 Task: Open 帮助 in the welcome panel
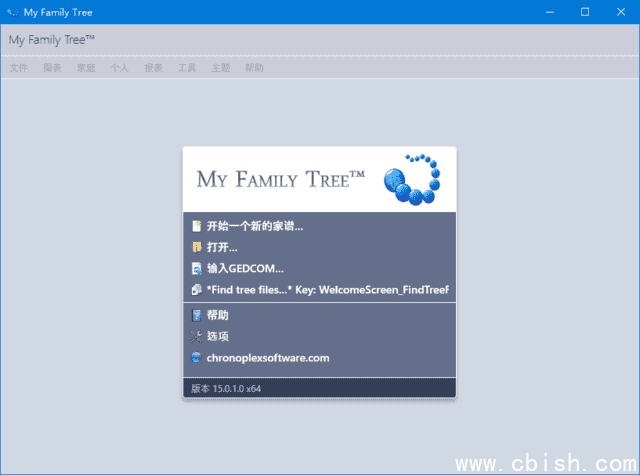click(x=218, y=315)
